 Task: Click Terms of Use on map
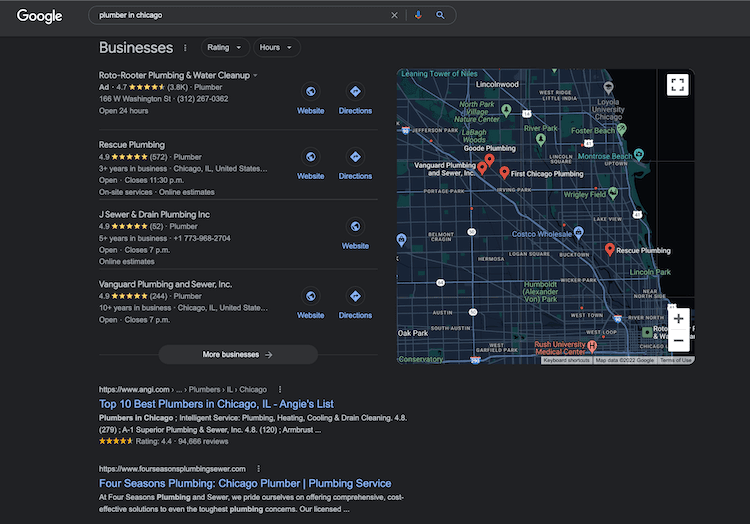pyautogui.click(x=675, y=360)
